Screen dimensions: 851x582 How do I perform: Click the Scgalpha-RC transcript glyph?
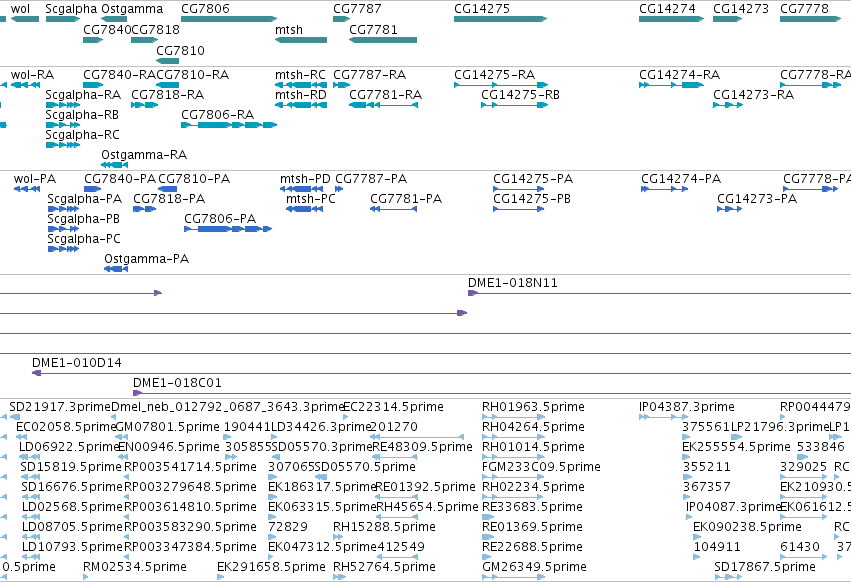click(63, 145)
